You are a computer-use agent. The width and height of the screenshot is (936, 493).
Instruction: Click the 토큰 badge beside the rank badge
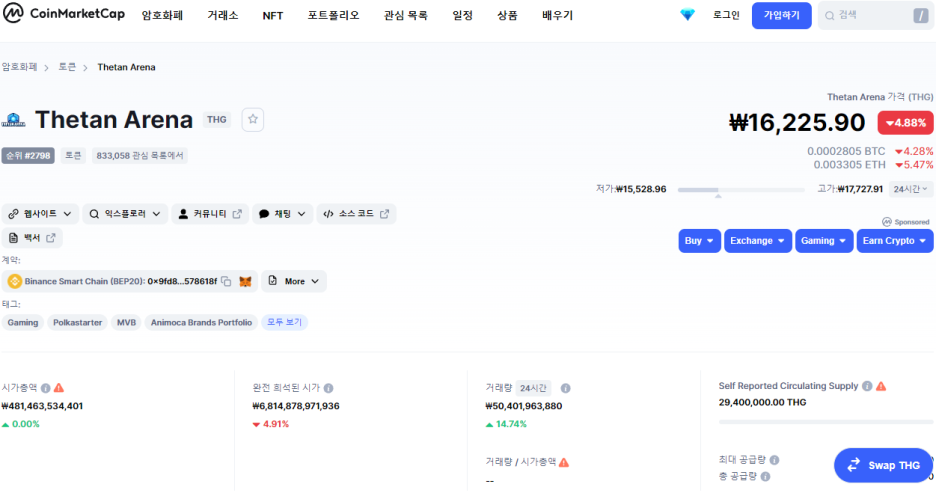click(73, 156)
